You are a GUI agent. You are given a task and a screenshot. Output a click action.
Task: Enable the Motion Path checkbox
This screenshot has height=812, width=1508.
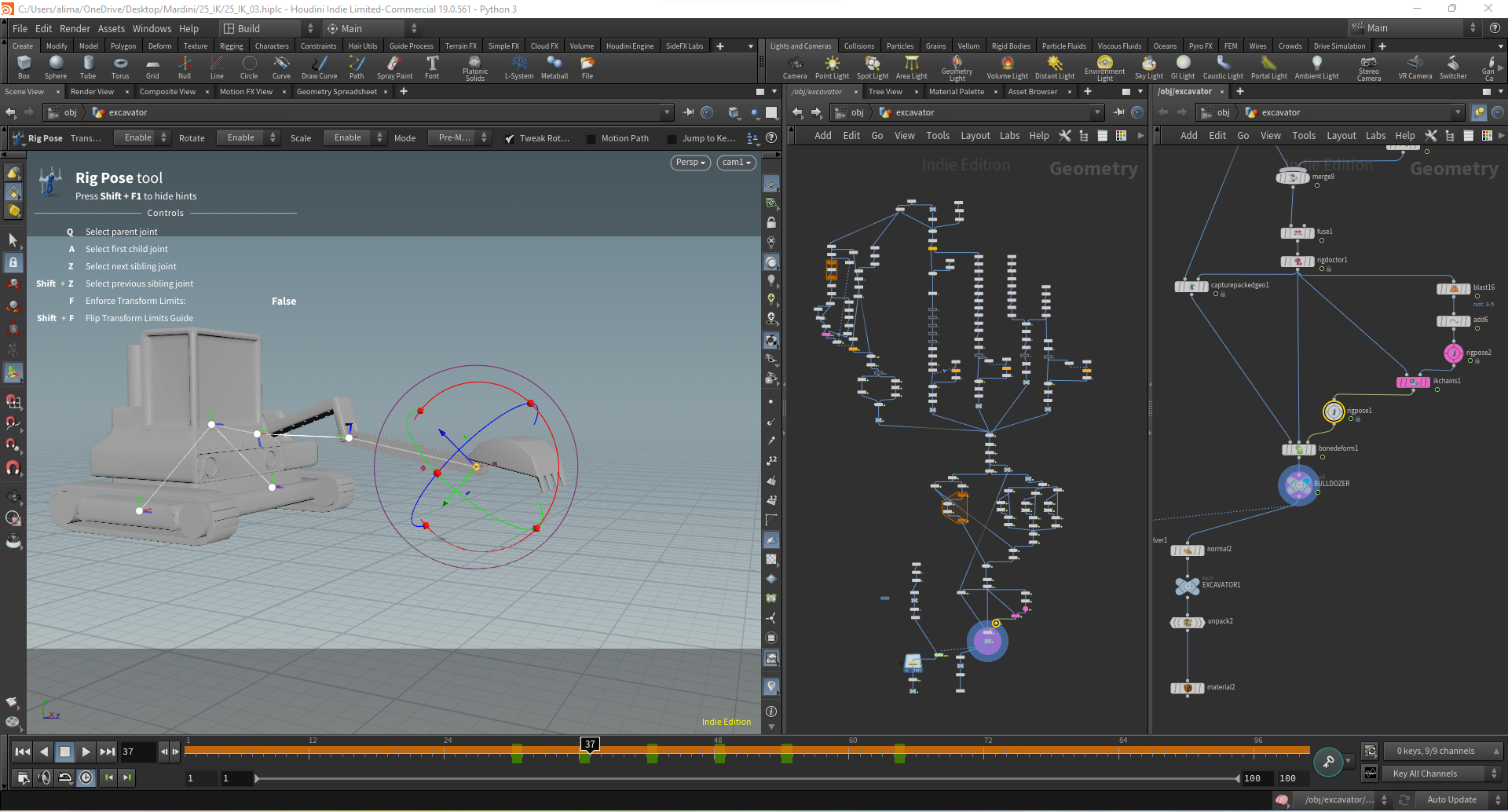pyautogui.click(x=591, y=138)
